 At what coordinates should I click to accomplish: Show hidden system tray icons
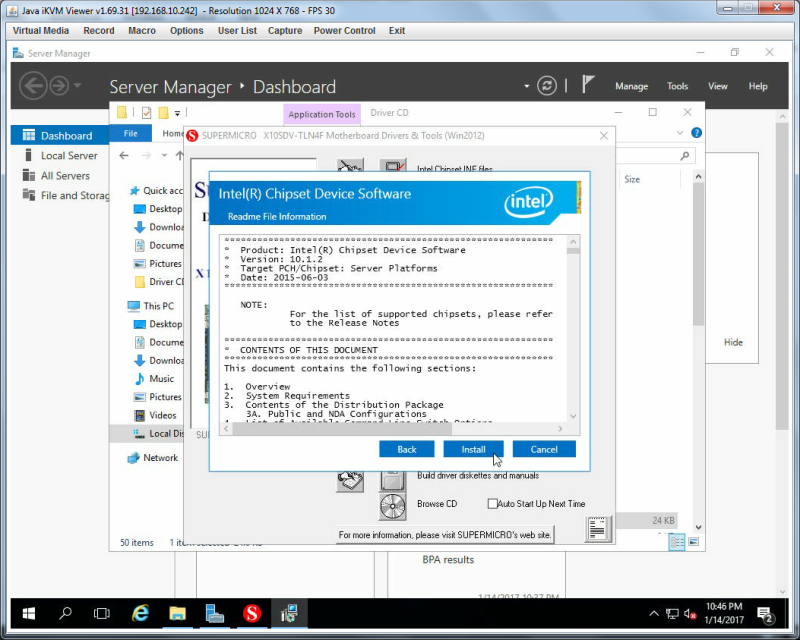(653, 613)
